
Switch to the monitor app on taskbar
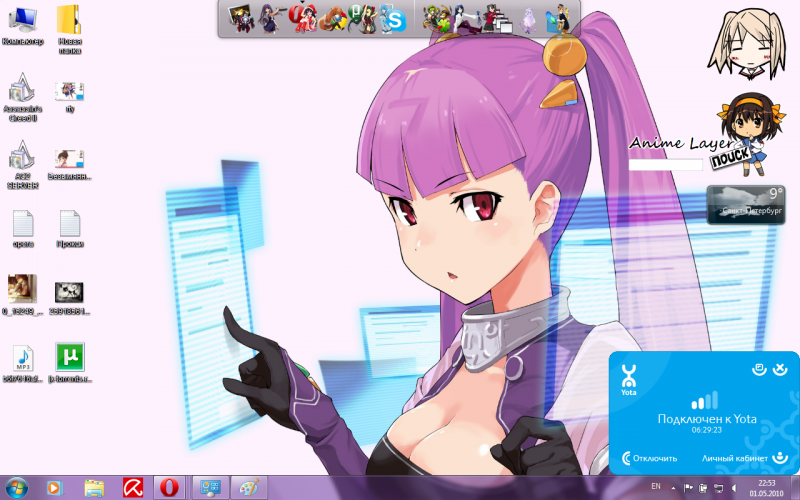point(210,488)
